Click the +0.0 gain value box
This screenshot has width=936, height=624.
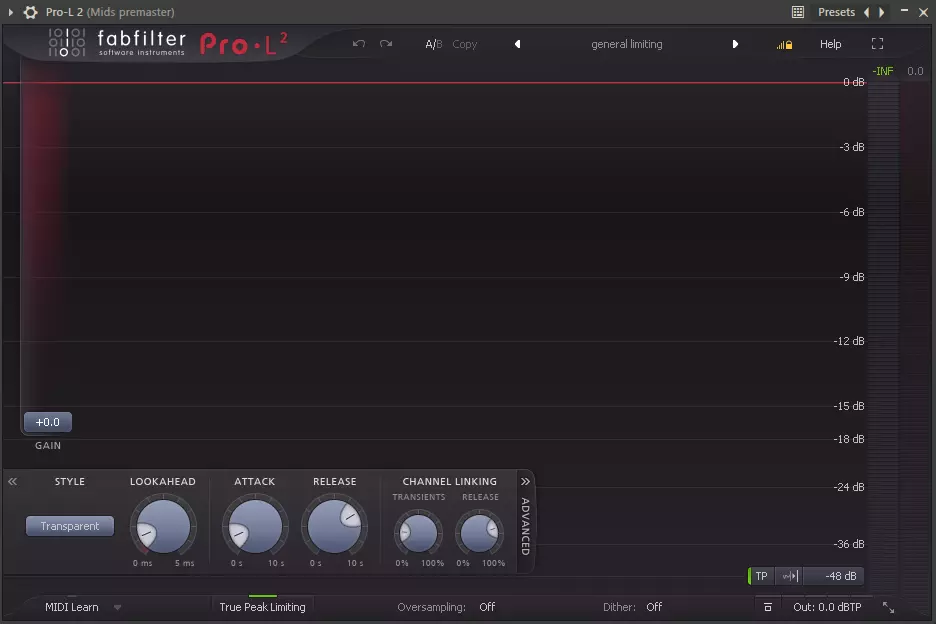[48, 422]
